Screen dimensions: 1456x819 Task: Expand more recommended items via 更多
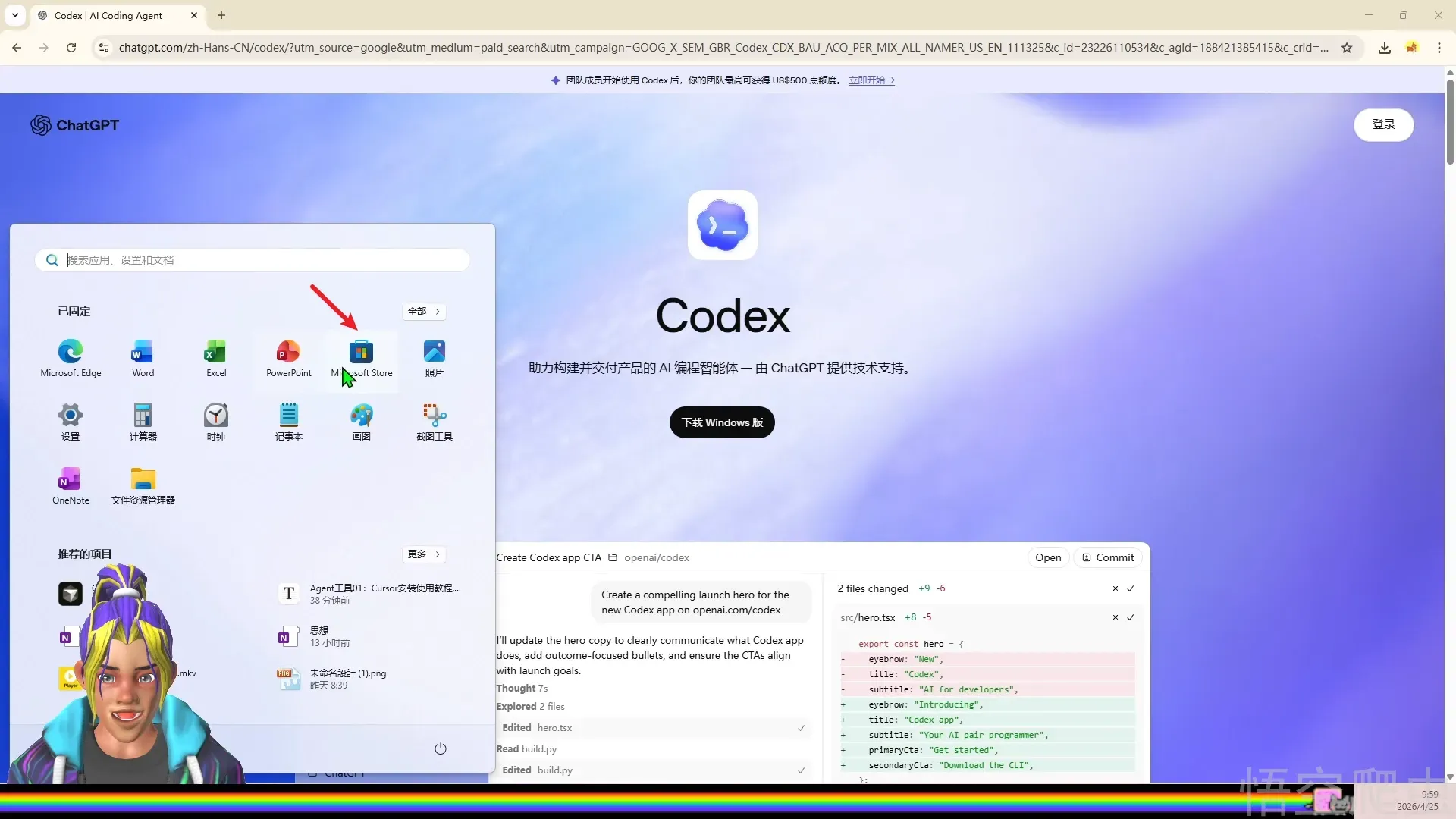(424, 554)
